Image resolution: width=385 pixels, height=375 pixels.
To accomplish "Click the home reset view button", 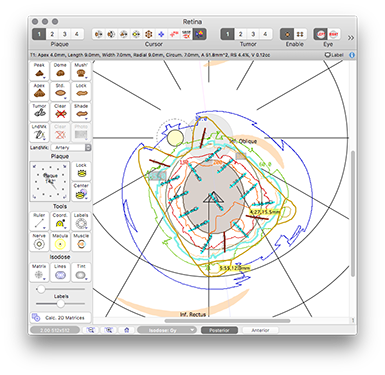I will pyautogui.click(x=126, y=330).
